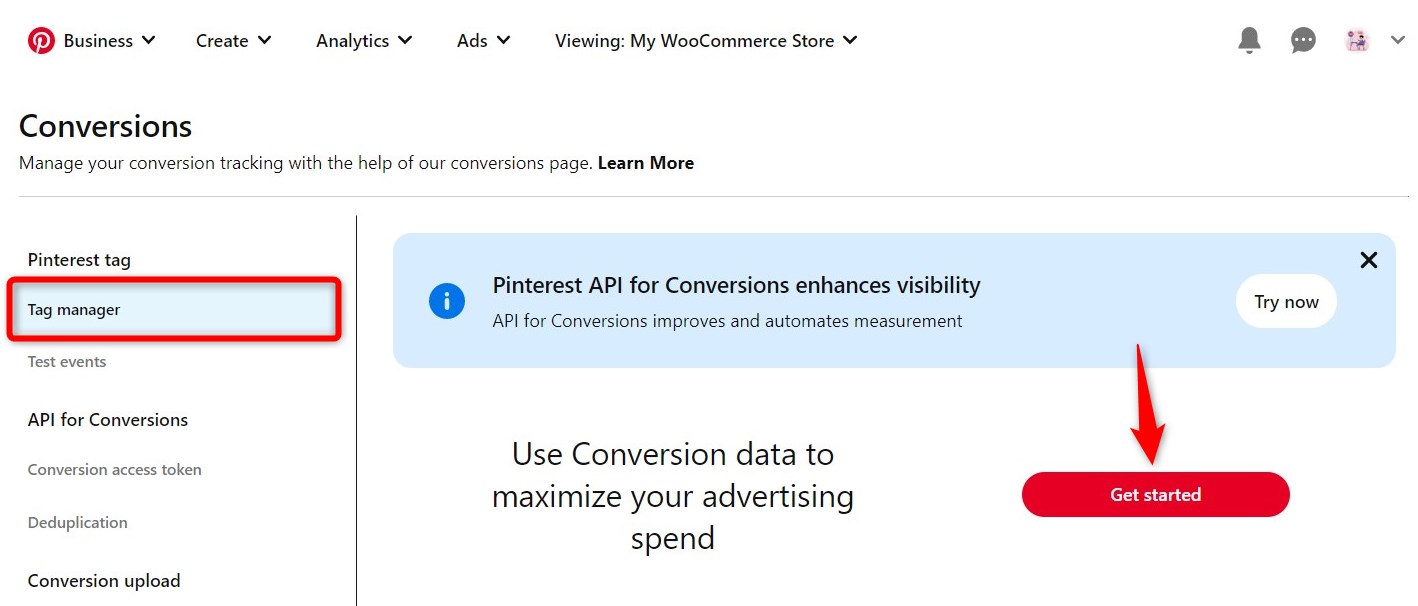
Task: Open the Ads menu
Action: coord(482,40)
